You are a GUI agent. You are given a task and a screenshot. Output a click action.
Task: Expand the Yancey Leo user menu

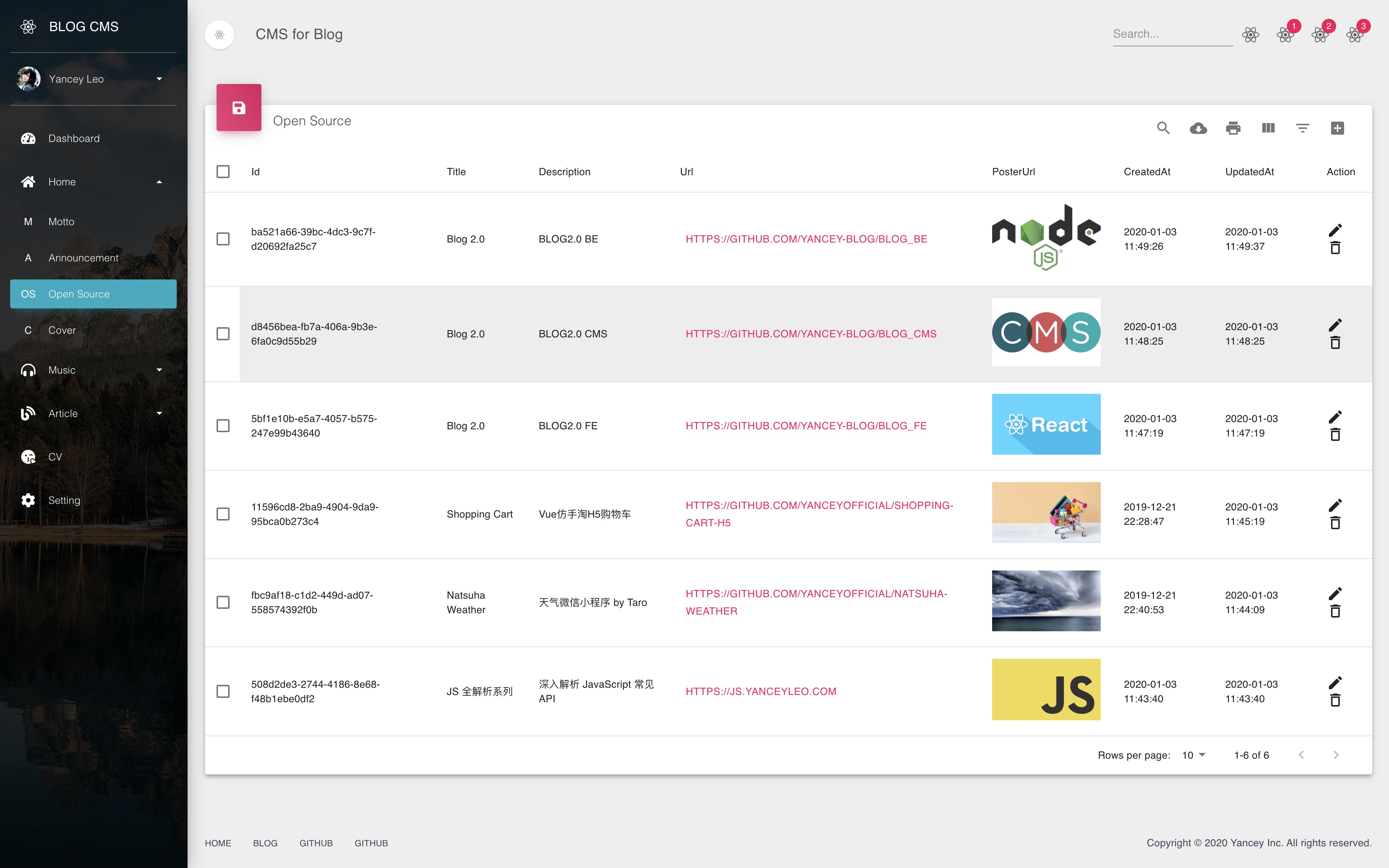click(x=93, y=79)
